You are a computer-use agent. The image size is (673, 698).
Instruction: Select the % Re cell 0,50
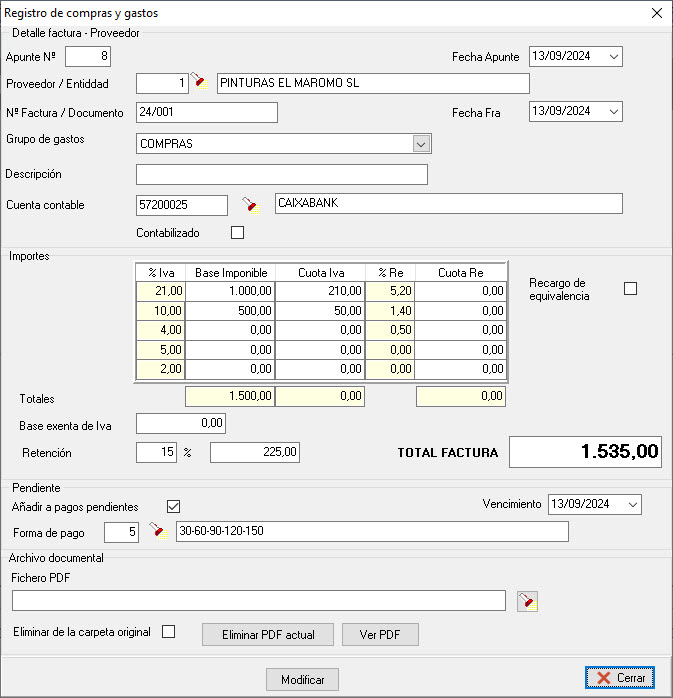tap(390, 330)
